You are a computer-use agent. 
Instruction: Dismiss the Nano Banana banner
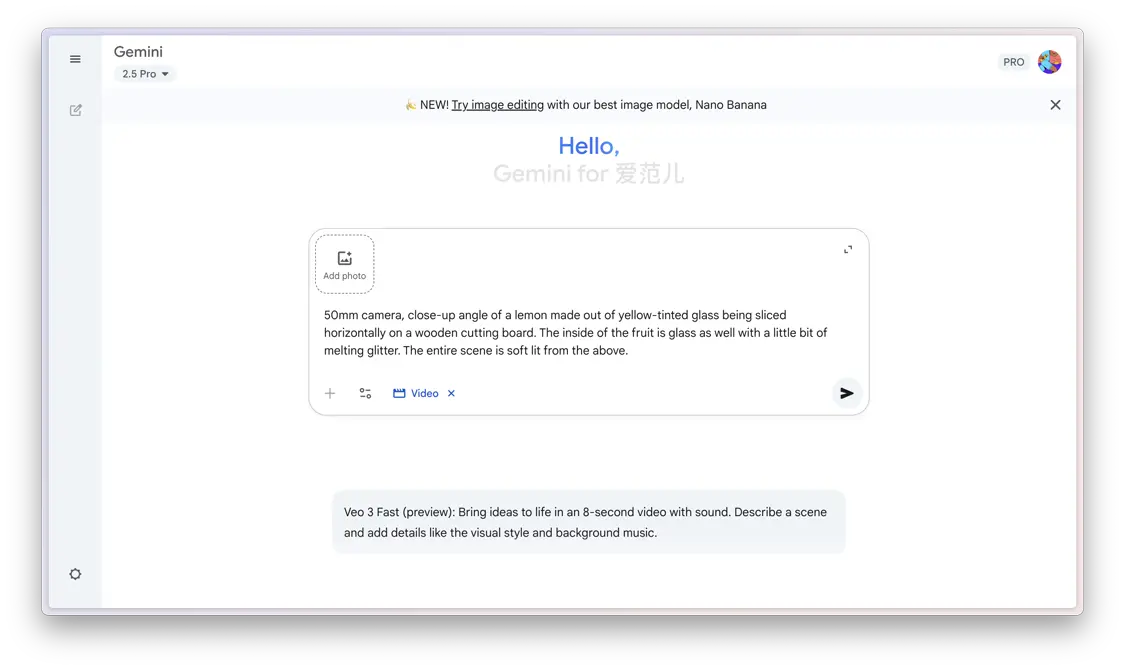[x=1055, y=104]
